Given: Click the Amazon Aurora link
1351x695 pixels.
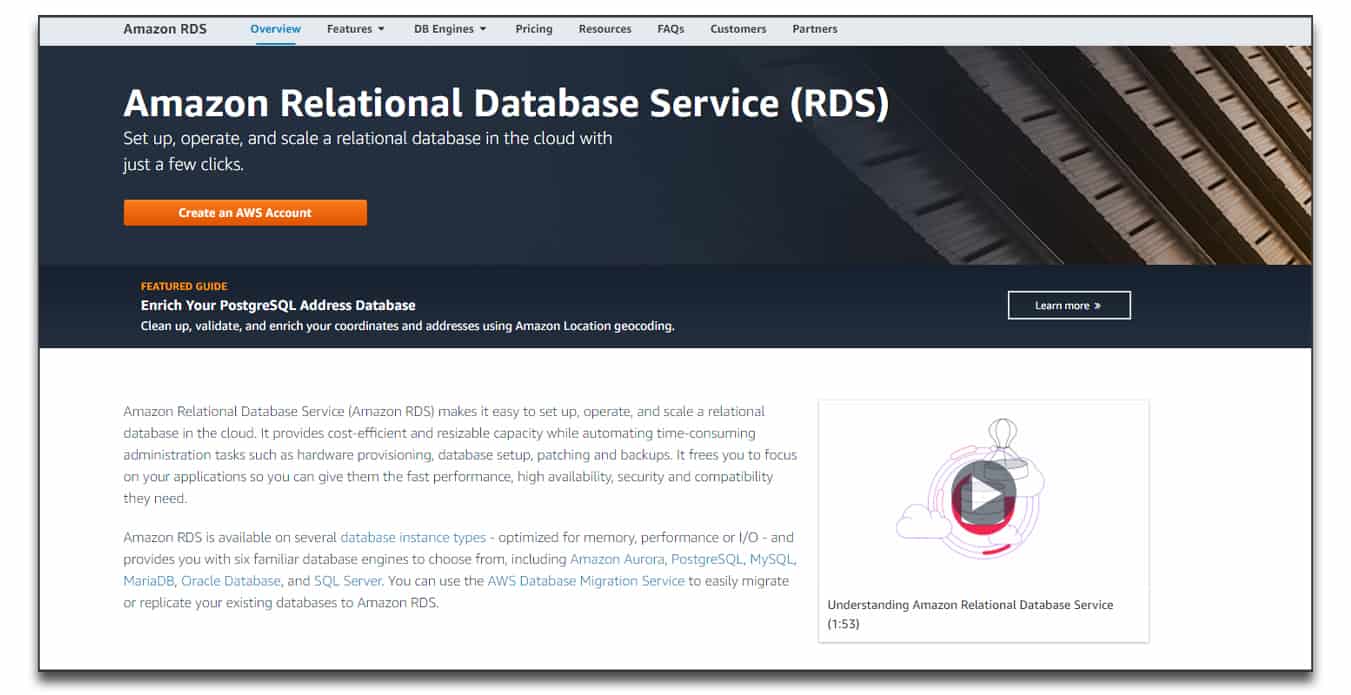Looking at the screenshot, I should 617,559.
